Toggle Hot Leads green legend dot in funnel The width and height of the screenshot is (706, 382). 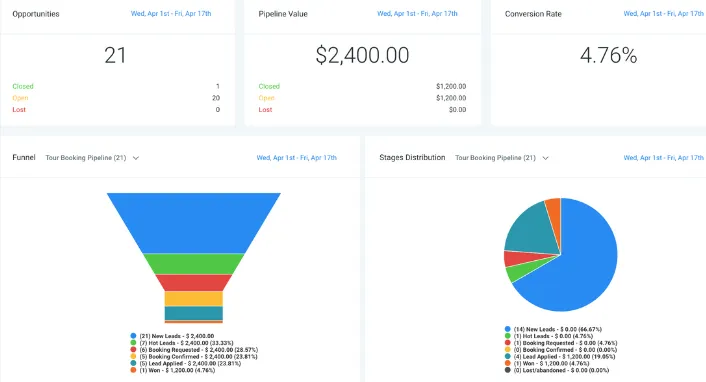(133, 342)
